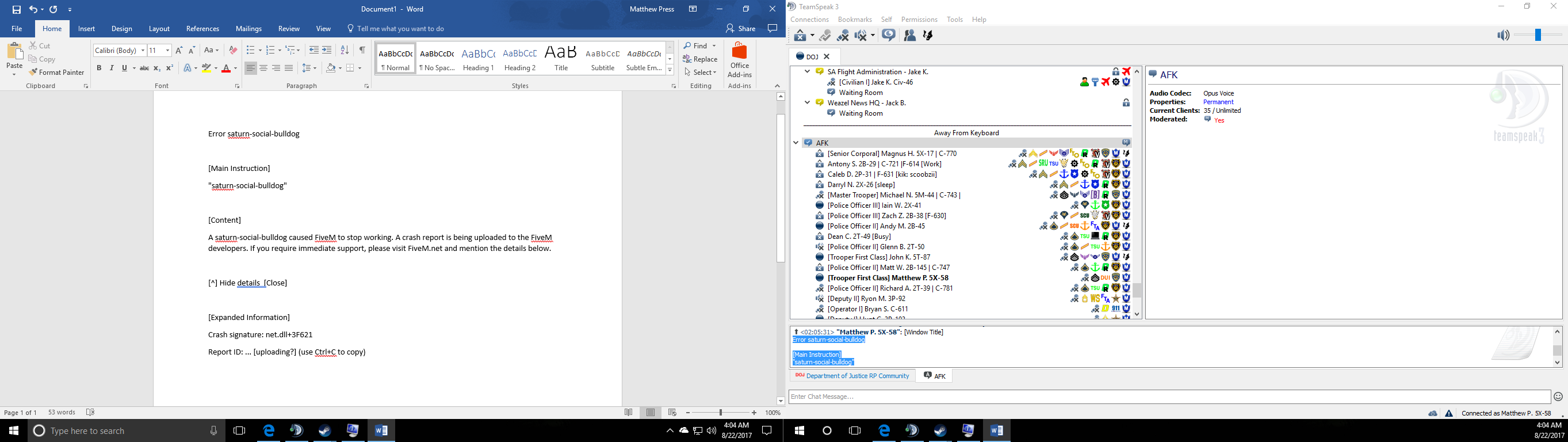The image size is (1568, 442).
Task: Click the Replace button in Editing group
Action: (701, 59)
